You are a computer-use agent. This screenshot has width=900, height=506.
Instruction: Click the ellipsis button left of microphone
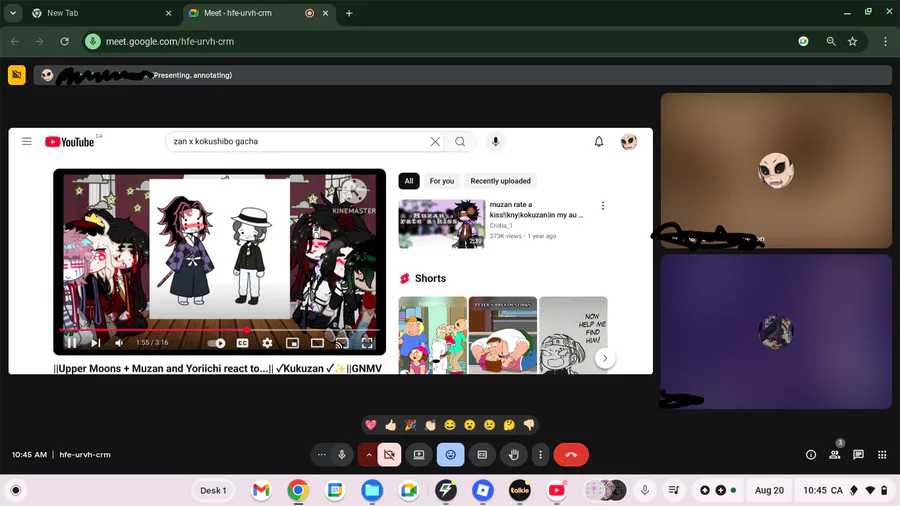321,455
